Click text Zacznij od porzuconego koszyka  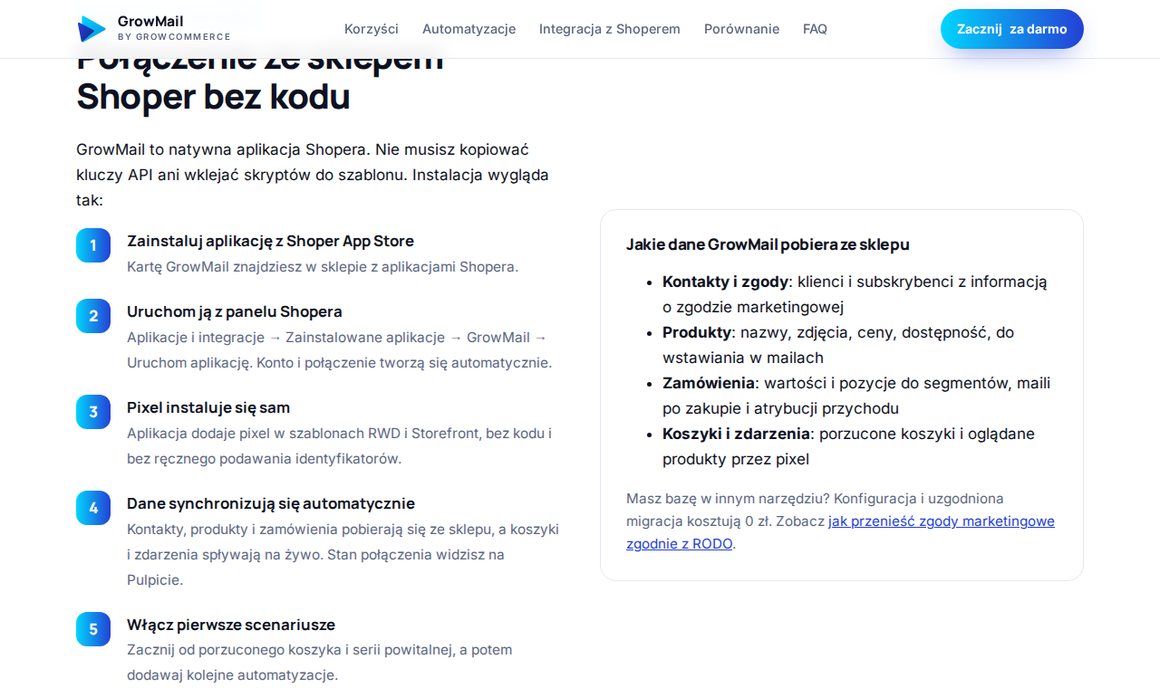pyautogui.click(x=319, y=662)
